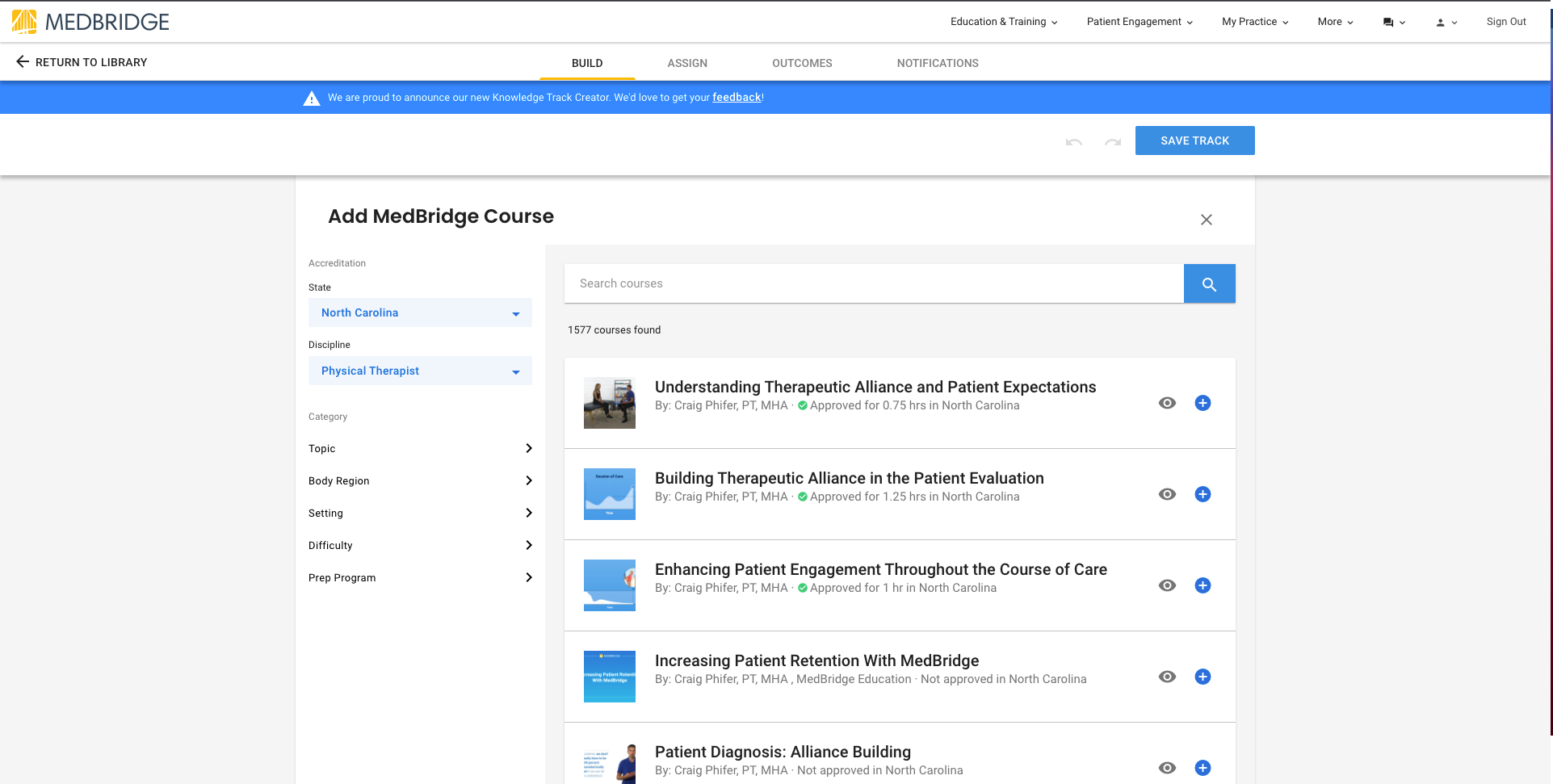Switch to the Assign tab
Screen dimensions: 1553x784
(687, 63)
